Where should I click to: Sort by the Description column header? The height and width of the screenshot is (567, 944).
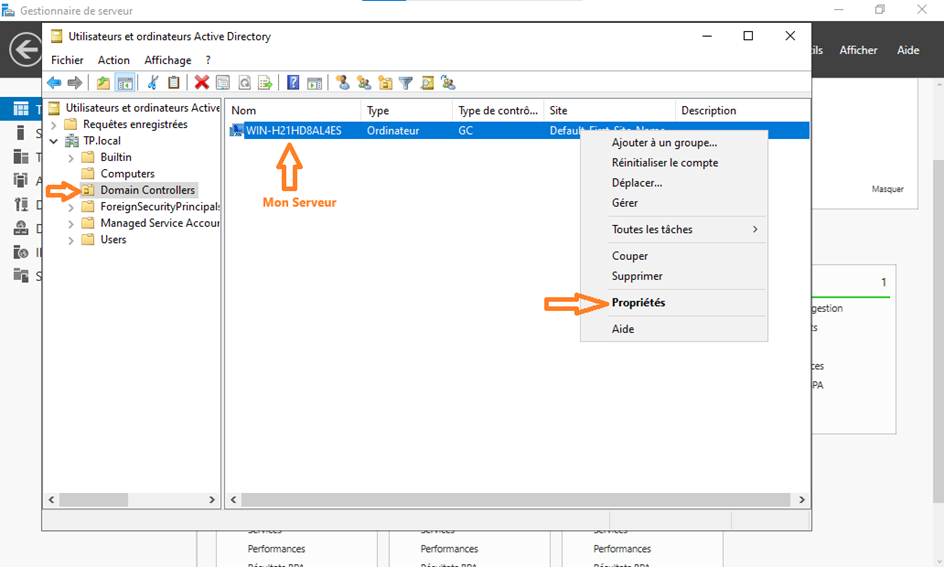(742, 111)
